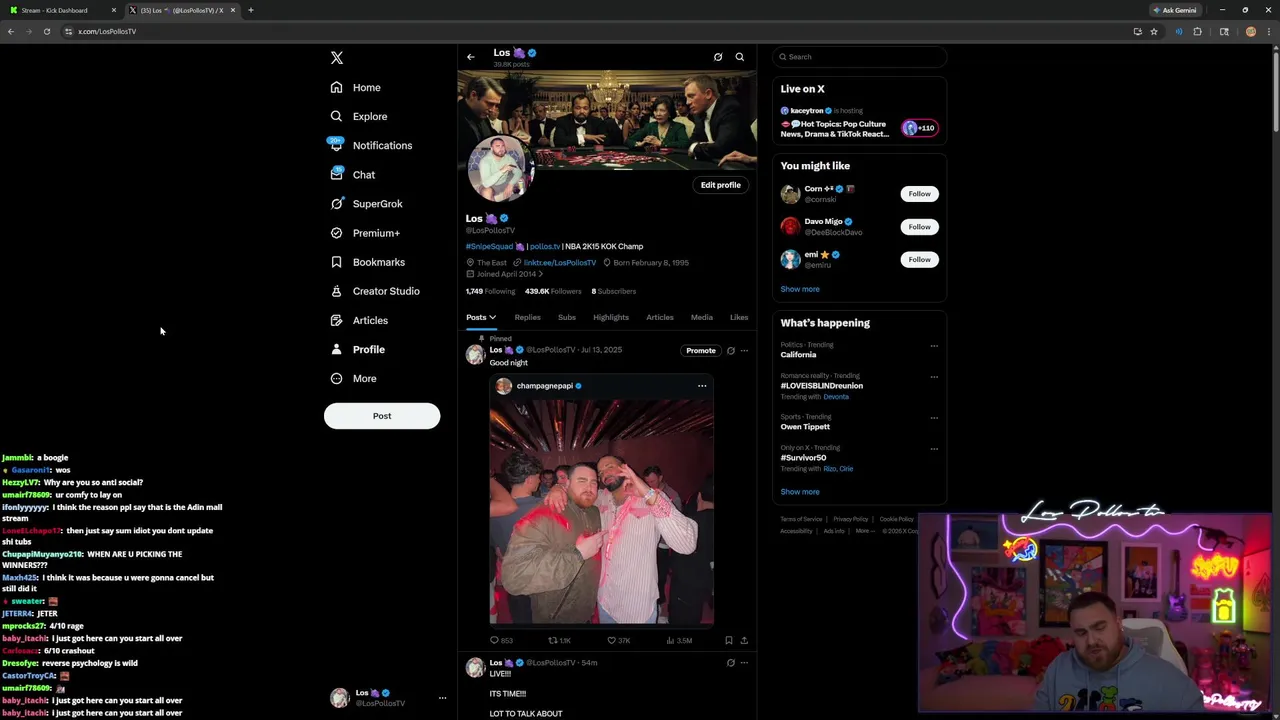Share the pinned post
1280x720 pixels.
pos(744,640)
